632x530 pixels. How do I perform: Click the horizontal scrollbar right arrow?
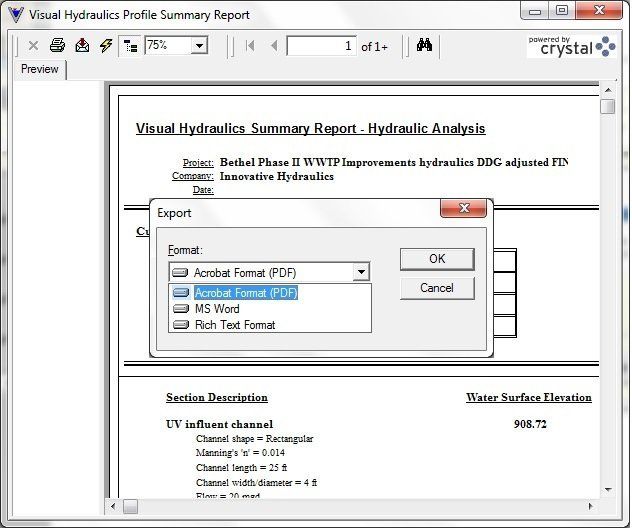[x=590, y=507]
